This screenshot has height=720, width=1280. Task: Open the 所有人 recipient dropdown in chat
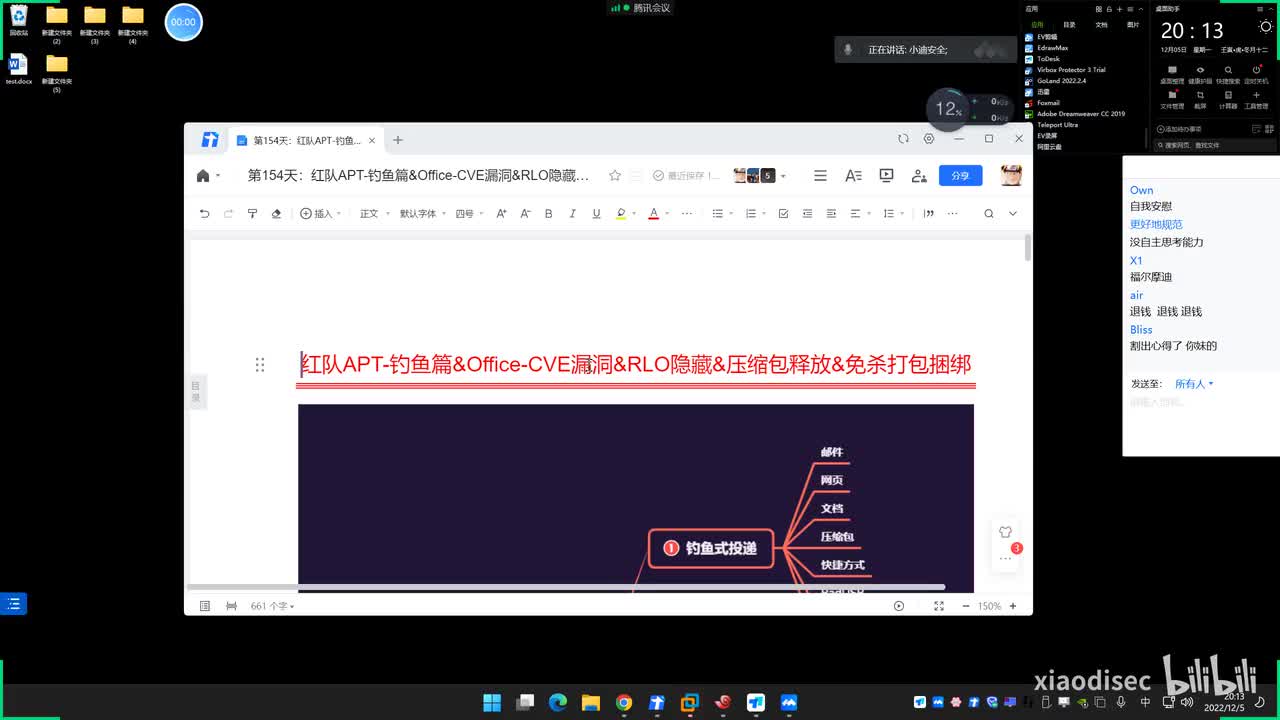pyautogui.click(x=1194, y=384)
